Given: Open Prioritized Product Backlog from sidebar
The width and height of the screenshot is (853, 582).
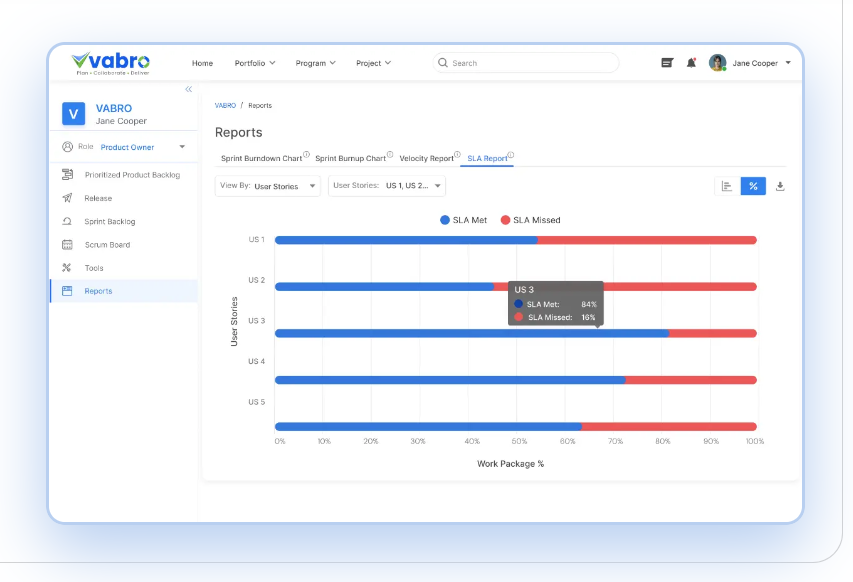Looking at the screenshot, I should click(132, 175).
